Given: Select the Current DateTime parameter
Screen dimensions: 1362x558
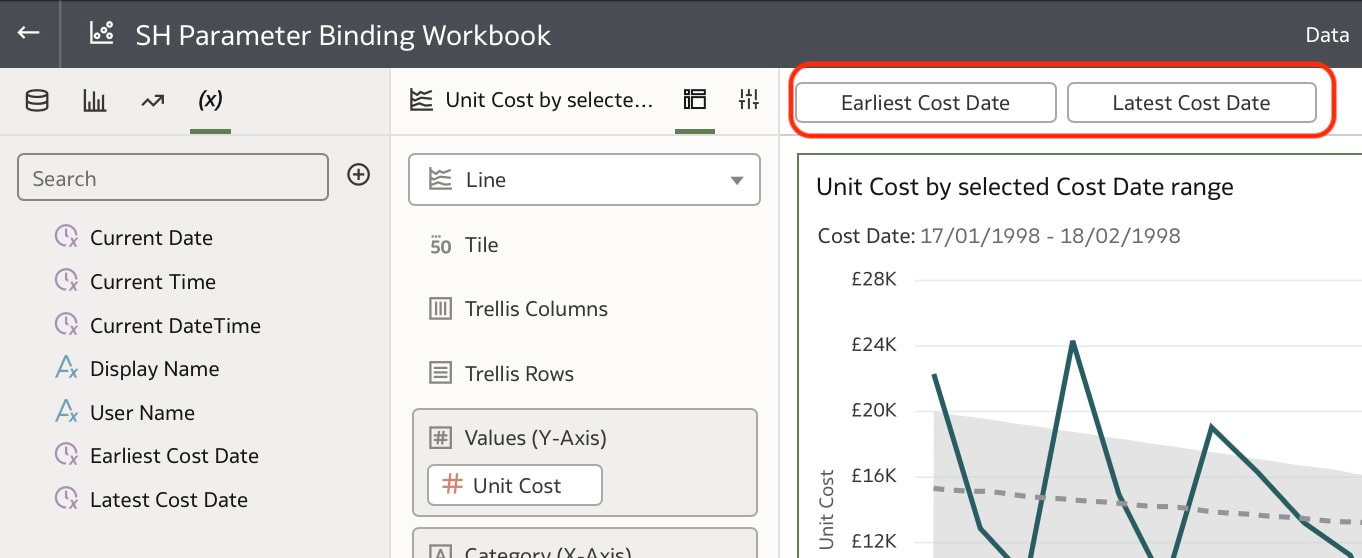Looking at the screenshot, I should [x=175, y=326].
